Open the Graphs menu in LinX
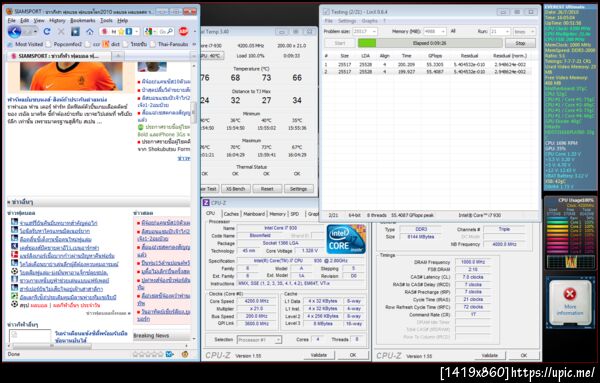600x383 pixels. point(370,21)
